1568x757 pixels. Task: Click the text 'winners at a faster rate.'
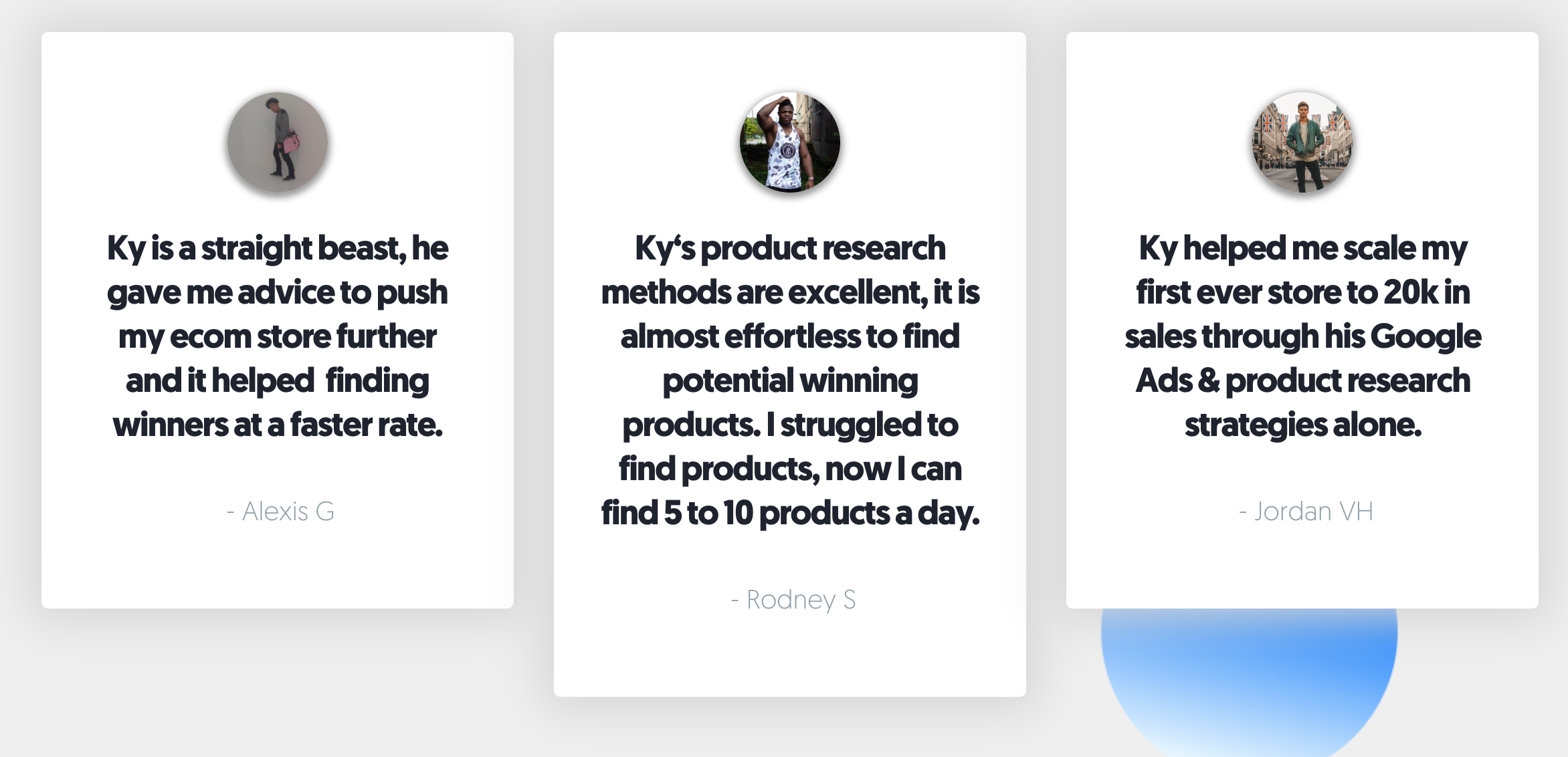point(278,425)
